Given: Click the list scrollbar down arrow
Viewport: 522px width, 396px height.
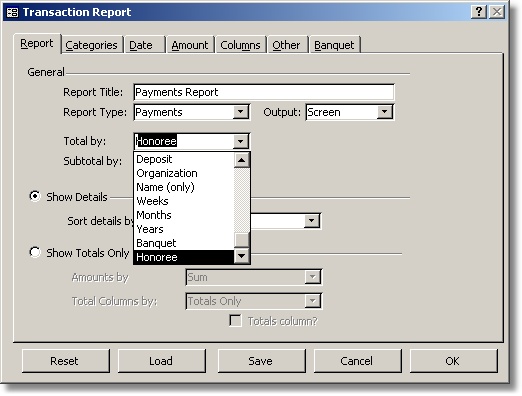Looking at the screenshot, I should (x=242, y=256).
